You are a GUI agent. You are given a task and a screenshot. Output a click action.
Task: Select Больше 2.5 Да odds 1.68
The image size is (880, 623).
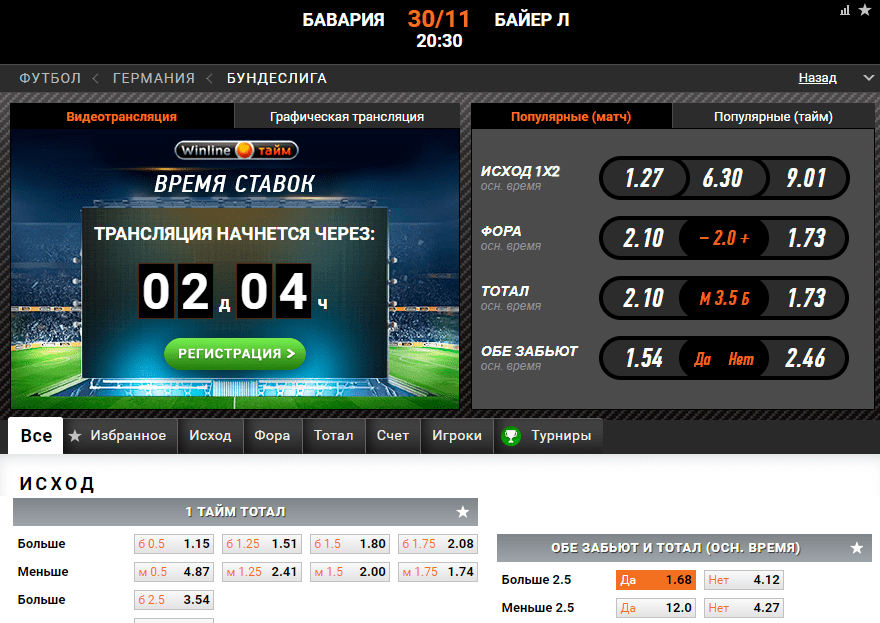[656, 580]
